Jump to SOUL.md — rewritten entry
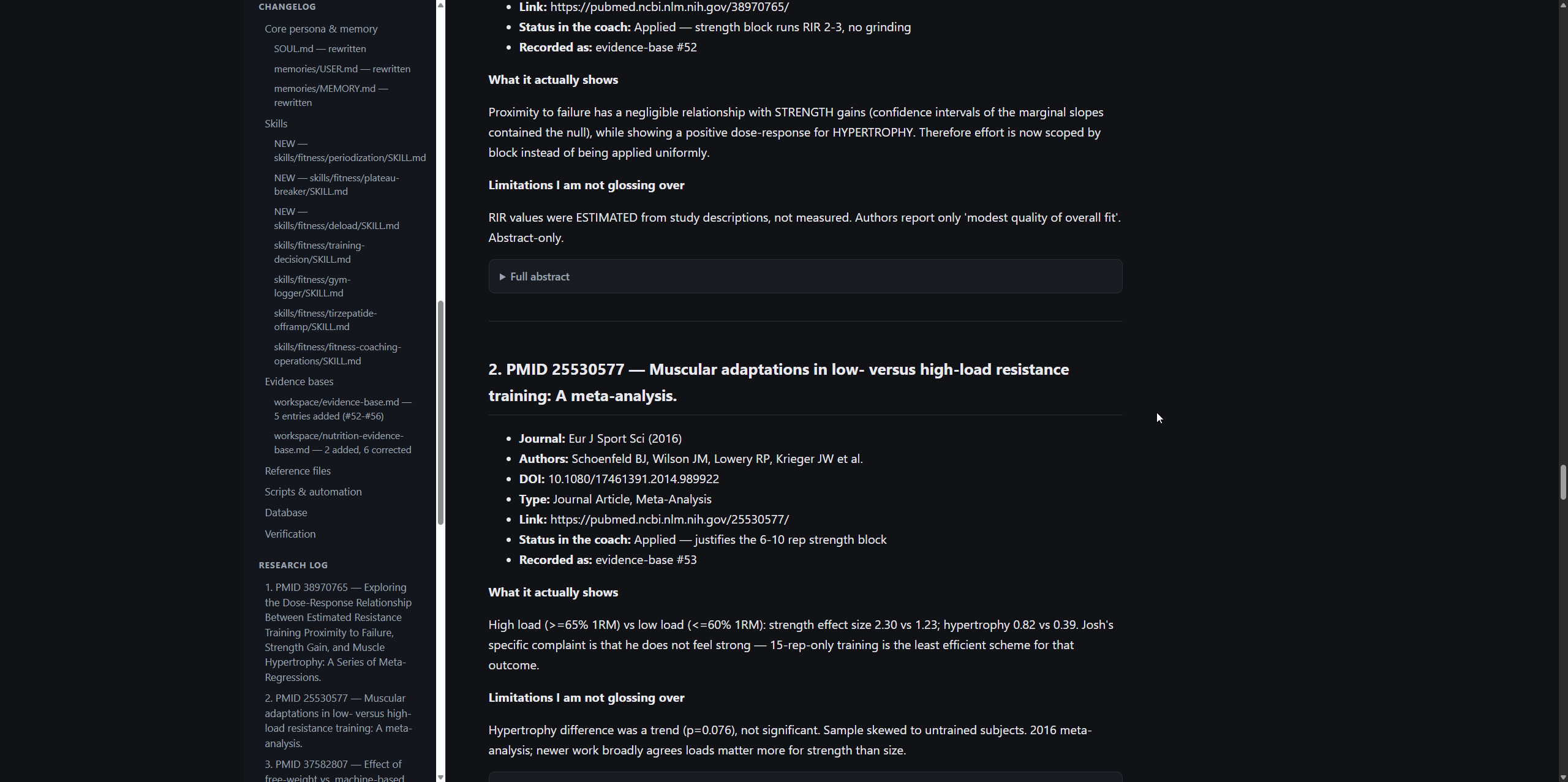This screenshot has width=1568, height=782. point(320,48)
